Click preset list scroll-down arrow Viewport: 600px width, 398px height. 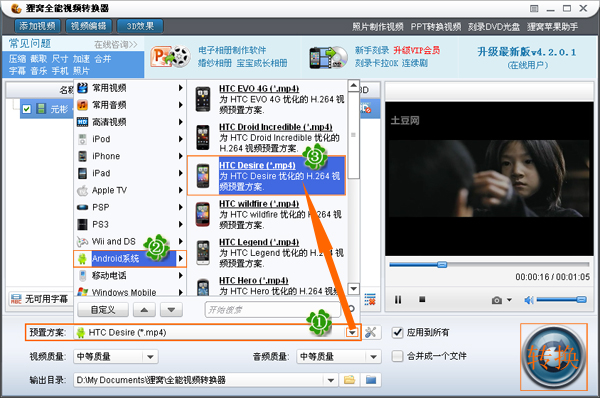coord(354,289)
